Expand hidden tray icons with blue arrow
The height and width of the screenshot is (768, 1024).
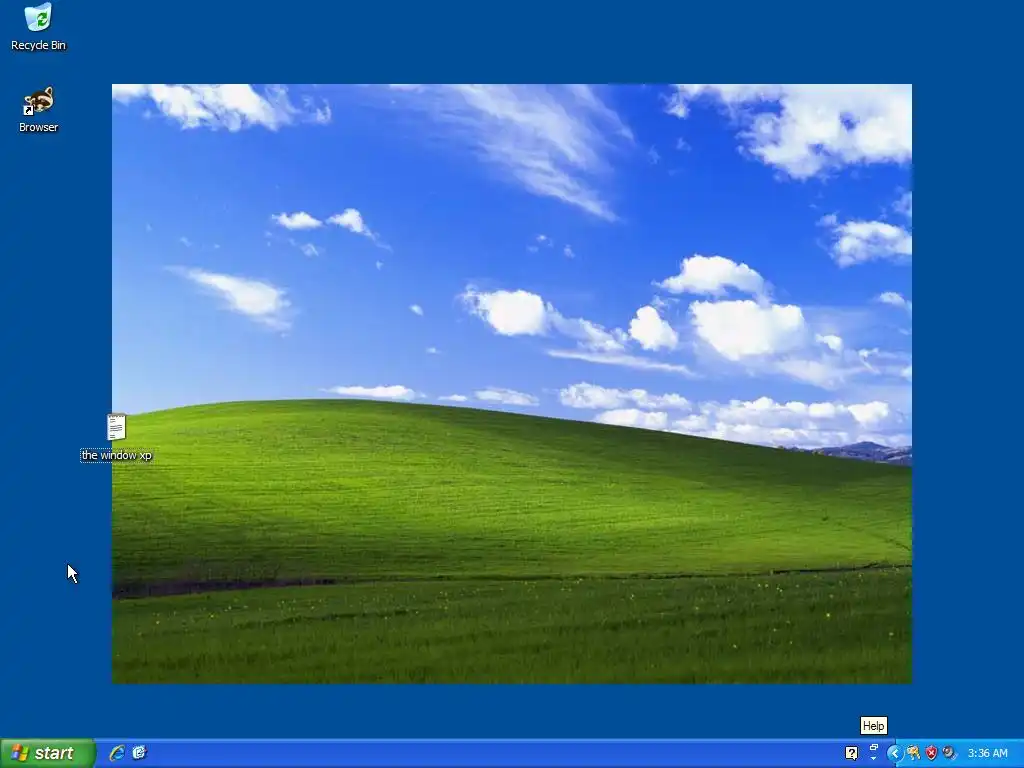pos(895,754)
